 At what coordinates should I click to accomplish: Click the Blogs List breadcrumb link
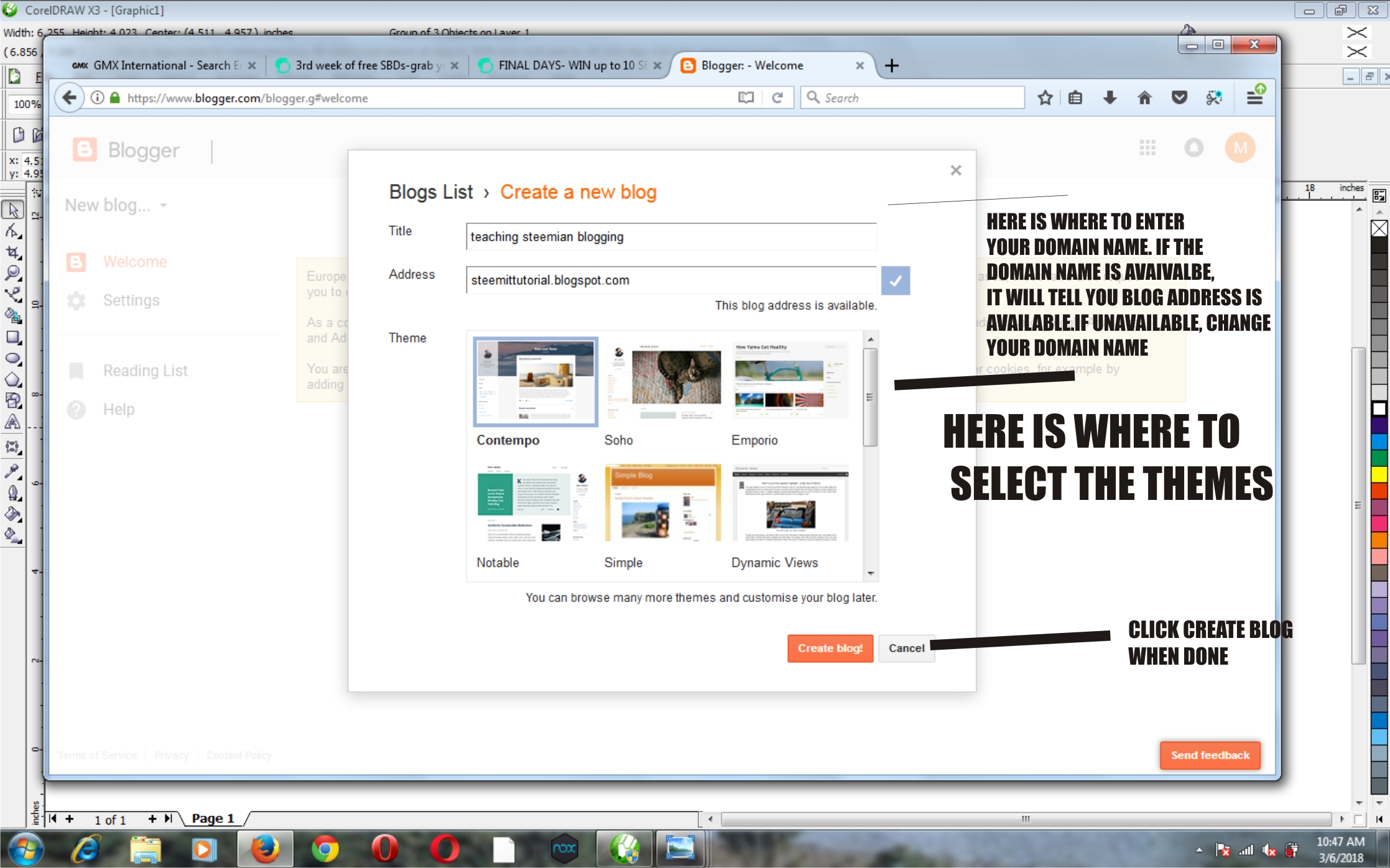(431, 192)
